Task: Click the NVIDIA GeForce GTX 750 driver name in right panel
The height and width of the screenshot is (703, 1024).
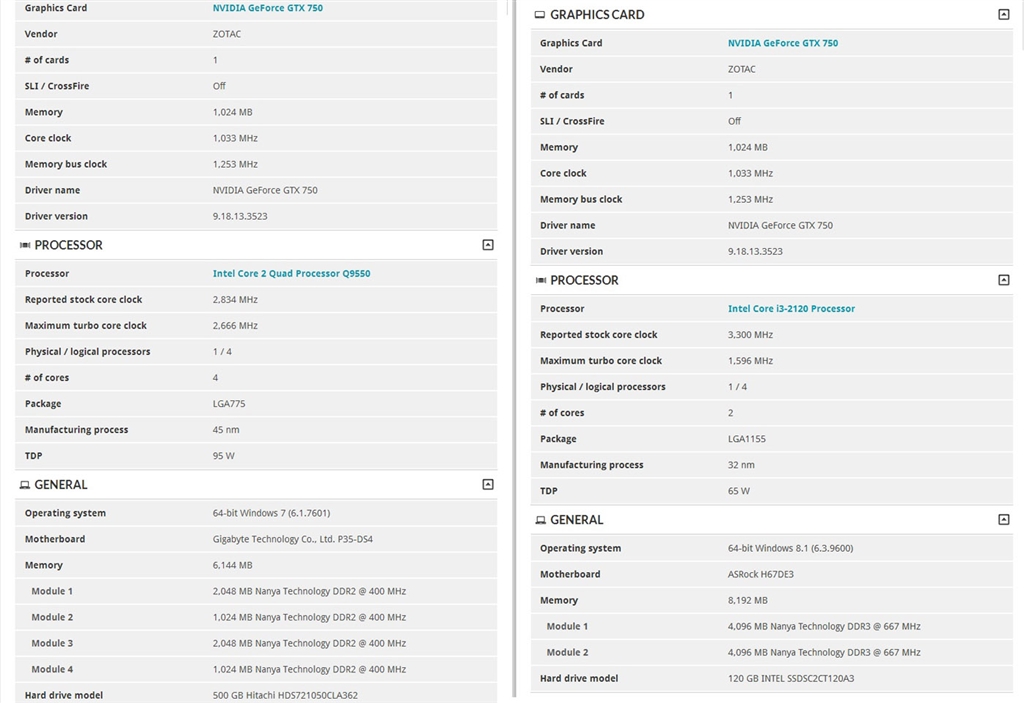Action: (x=780, y=226)
